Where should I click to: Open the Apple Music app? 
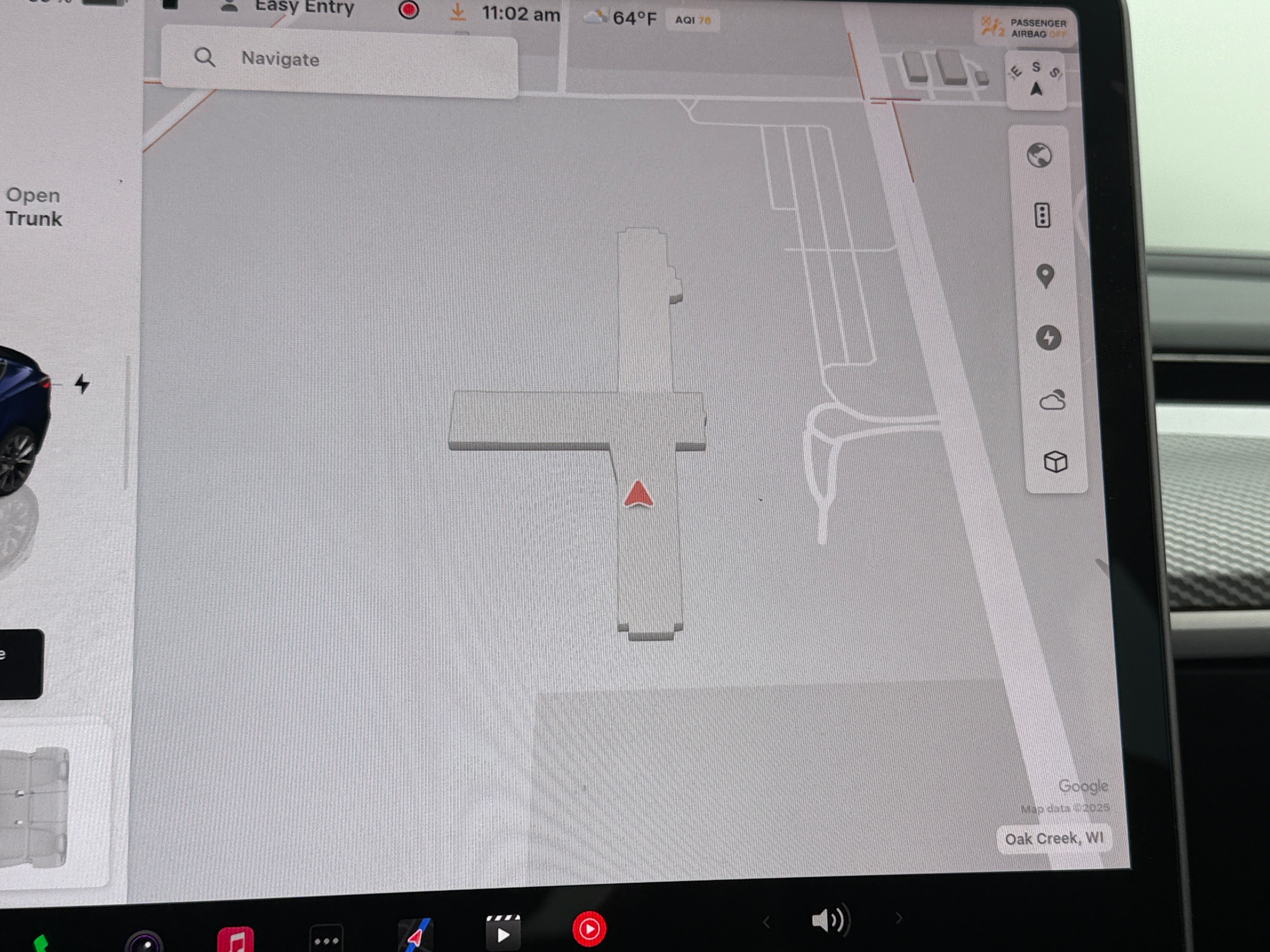point(235,939)
